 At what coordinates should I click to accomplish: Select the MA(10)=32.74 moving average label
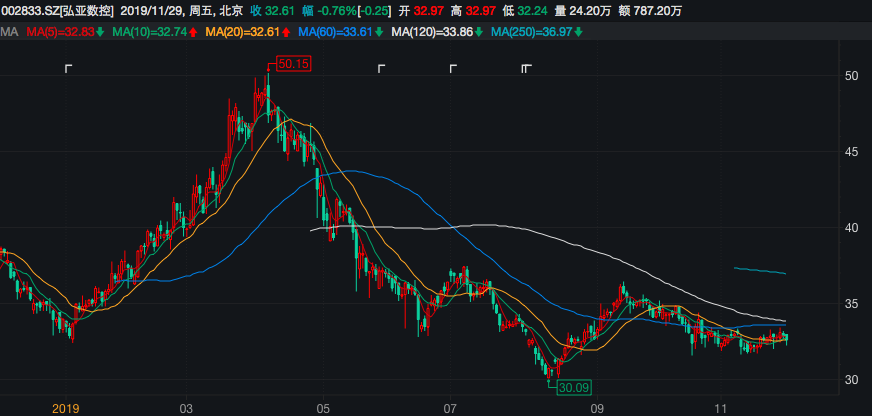[x=150, y=32]
